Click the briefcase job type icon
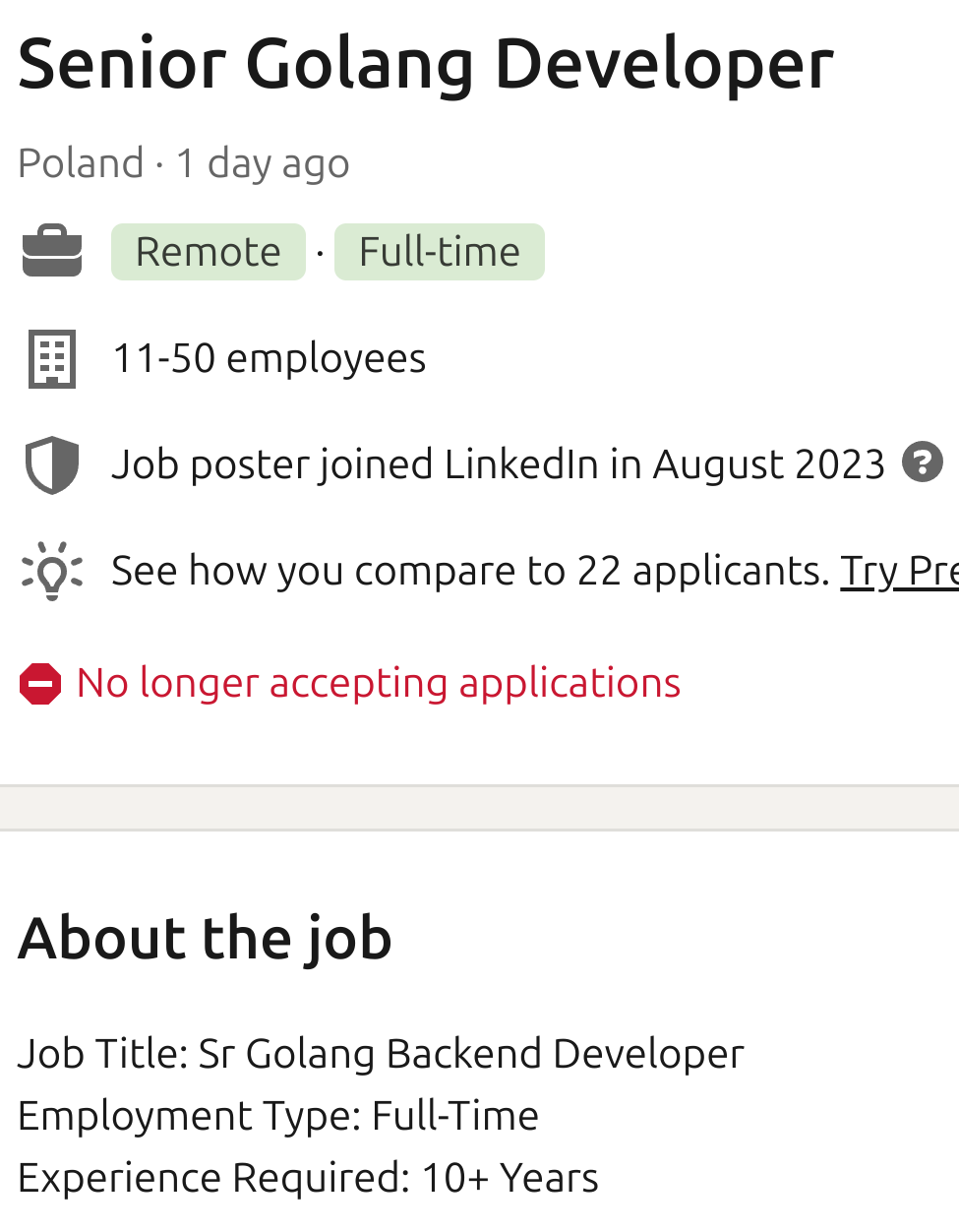Image resolution: width=959 pixels, height=1232 pixels. click(52, 252)
